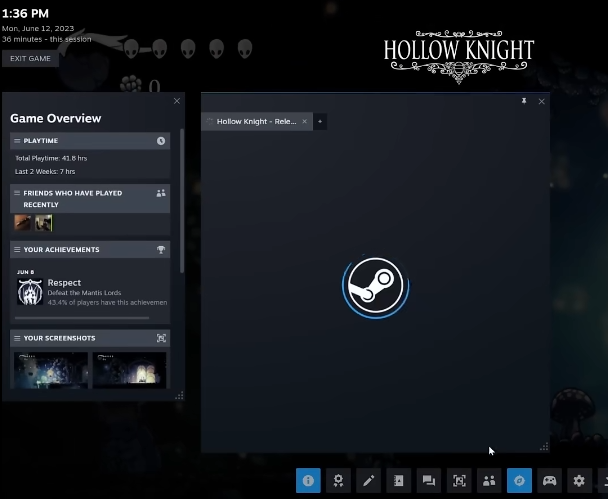Image resolution: width=608 pixels, height=499 pixels.
Task: Open the Guides book icon in toolbar
Action: point(399,480)
